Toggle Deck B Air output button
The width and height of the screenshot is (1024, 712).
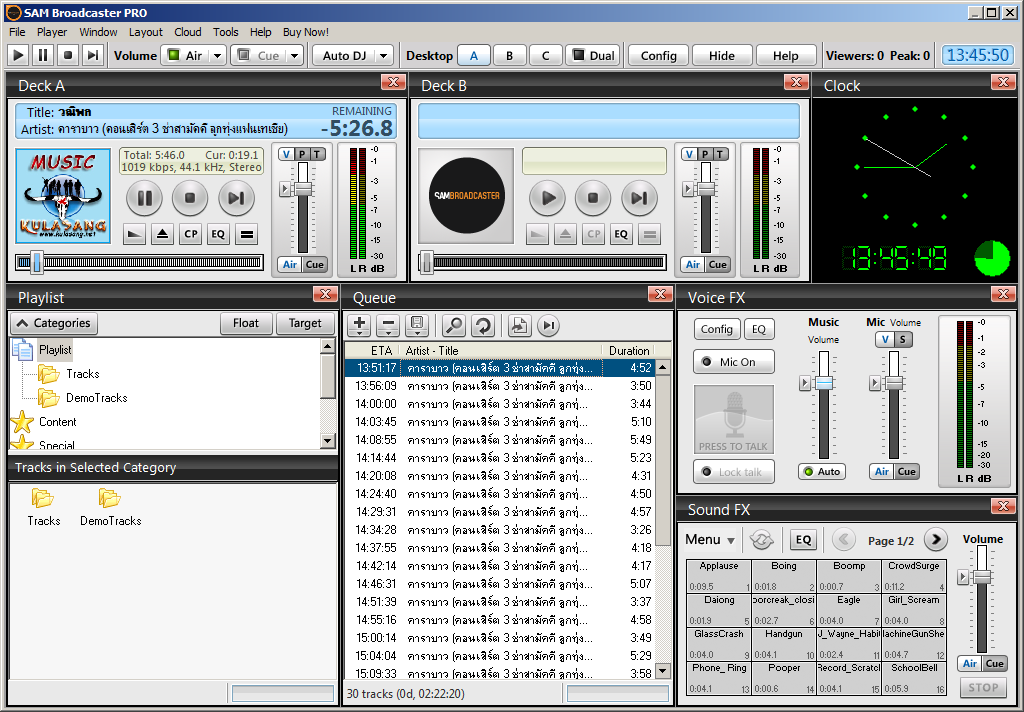tap(693, 265)
